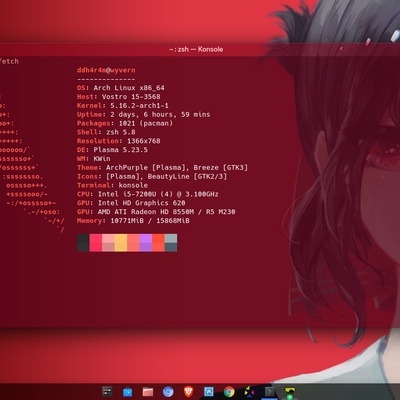Click the 'DE: Plasma 5.23.5' line
The width and height of the screenshot is (400, 400).
[x=112, y=150]
